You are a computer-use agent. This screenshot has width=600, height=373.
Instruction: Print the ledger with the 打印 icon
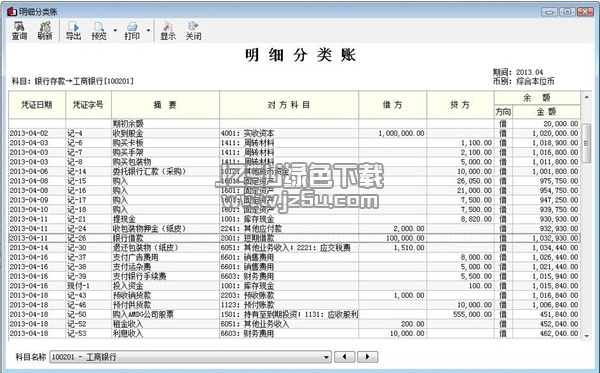(x=132, y=31)
